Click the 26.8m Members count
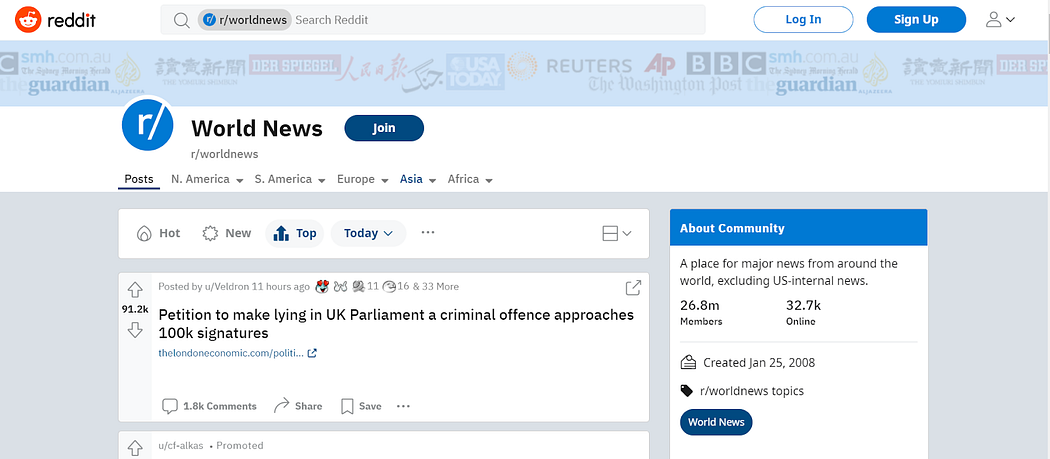The height and width of the screenshot is (459, 1050). click(x=701, y=313)
